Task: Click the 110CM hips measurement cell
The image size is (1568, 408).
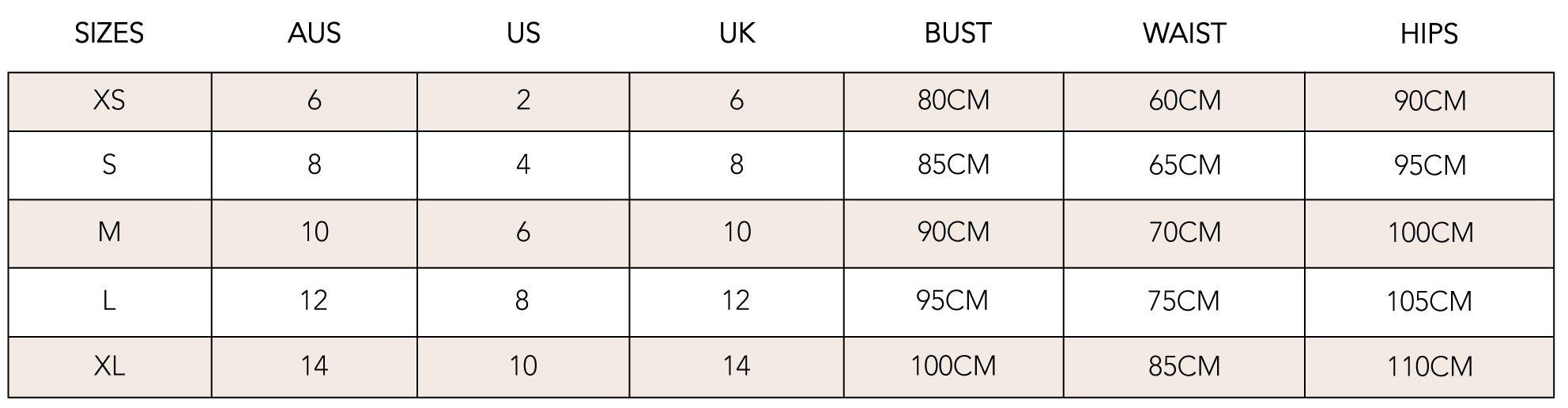Action: click(1429, 366)
